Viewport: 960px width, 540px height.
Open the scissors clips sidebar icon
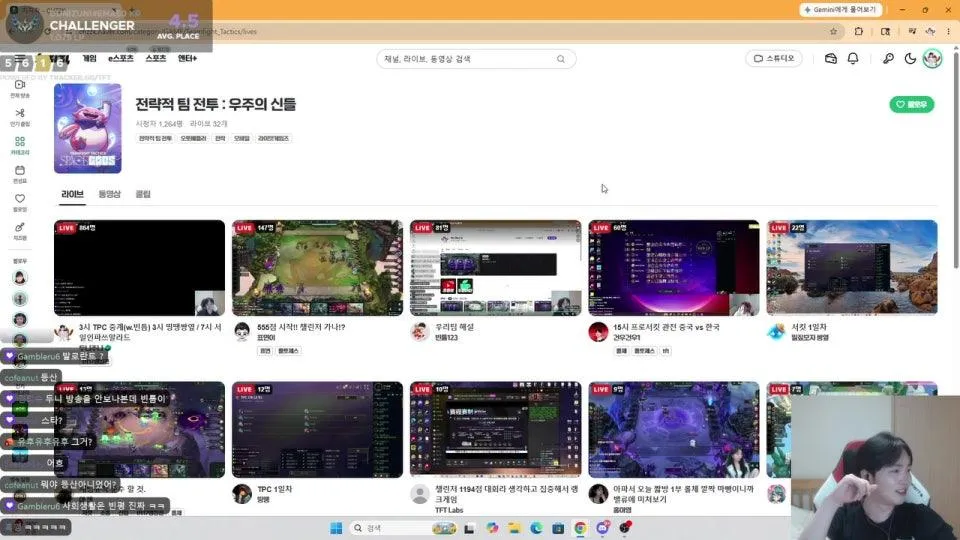20,116
